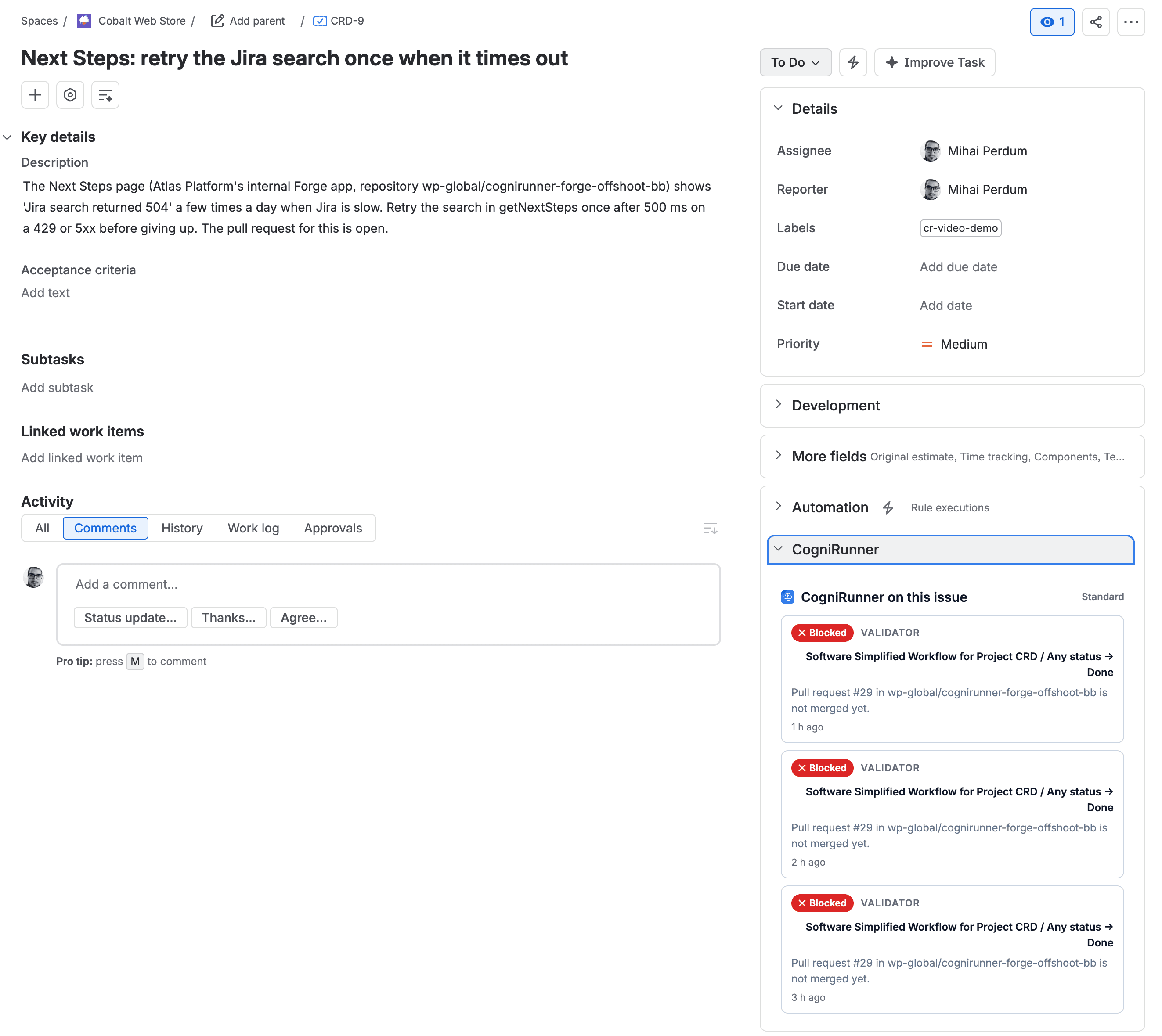Click the Reporter avatar of Mihai Perdum
The image size is (1162, 1036).
pos(930,190)
